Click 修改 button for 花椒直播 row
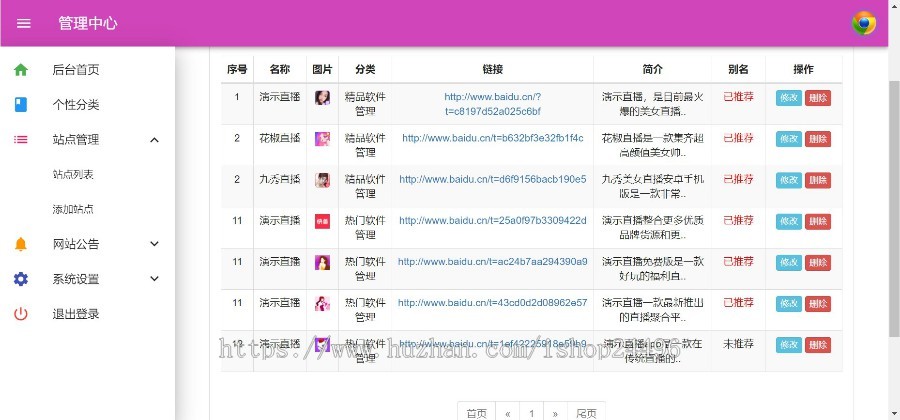Viewport: 900px width, 420px height. pos(788,139)
